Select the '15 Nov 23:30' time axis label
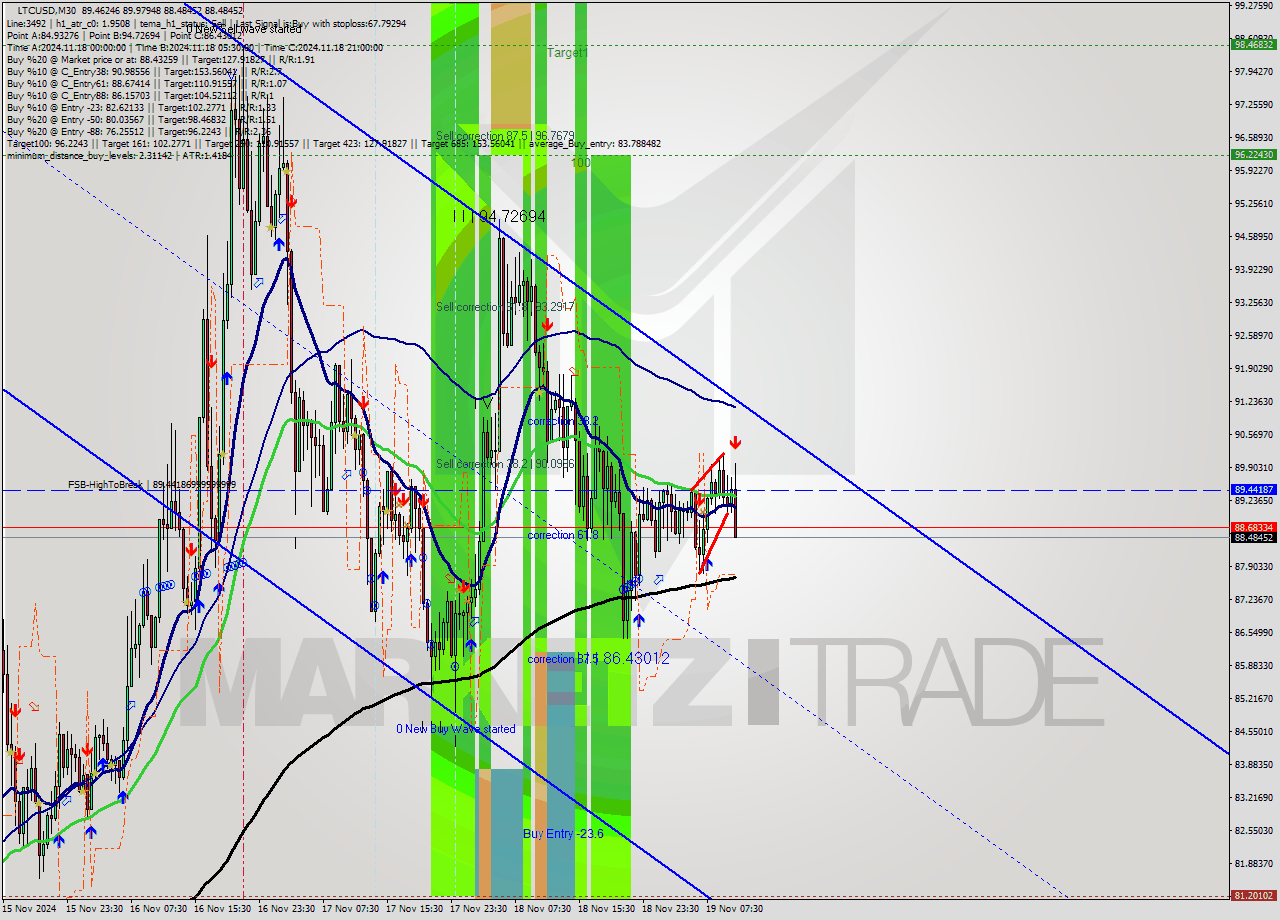 94,909
